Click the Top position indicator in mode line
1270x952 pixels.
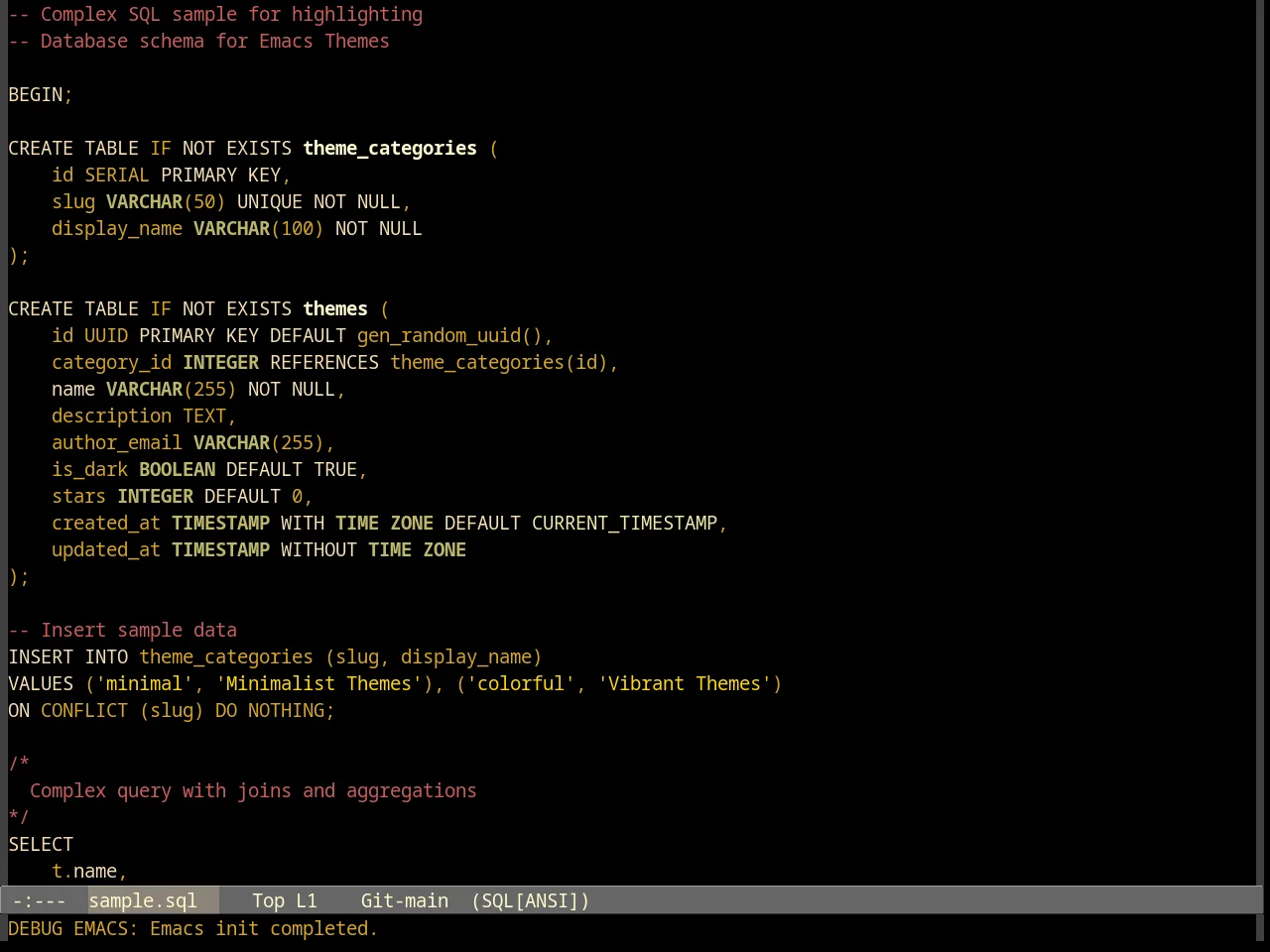268,900
